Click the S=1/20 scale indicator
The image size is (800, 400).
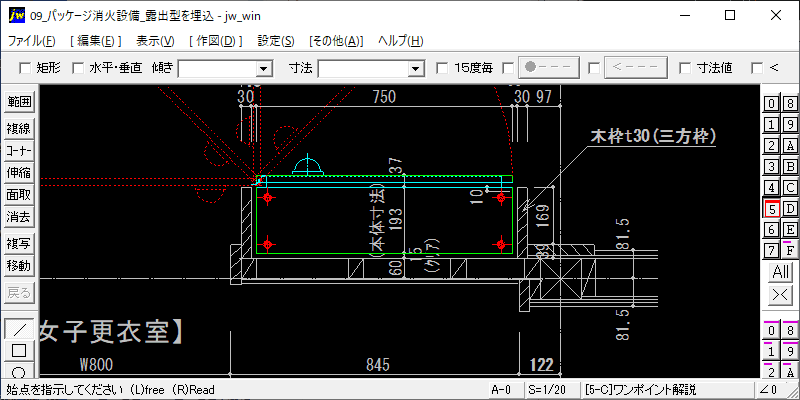click(548, 388)
